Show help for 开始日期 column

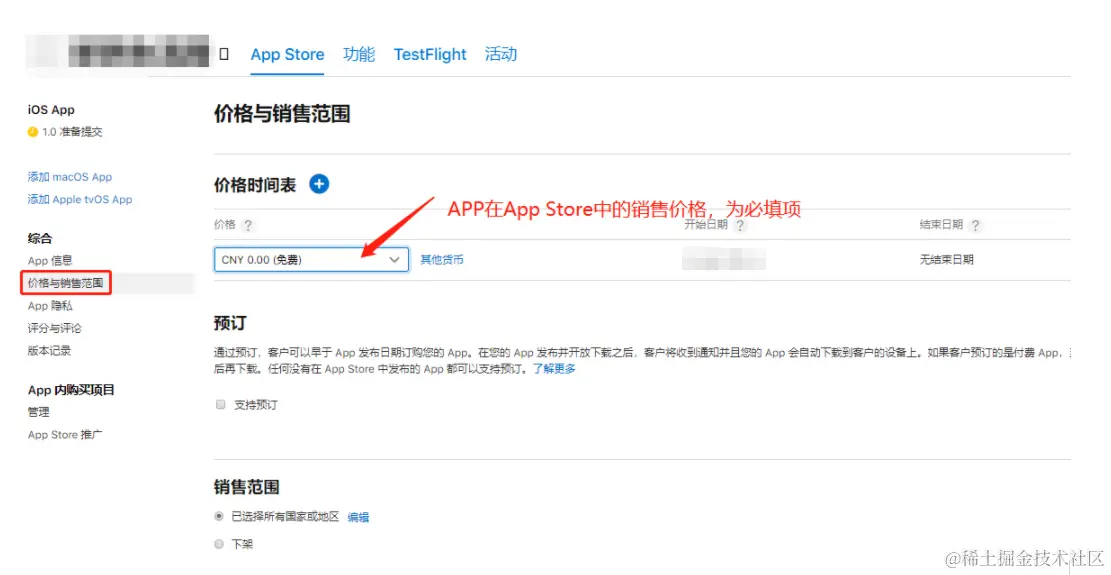coord(740,225)
